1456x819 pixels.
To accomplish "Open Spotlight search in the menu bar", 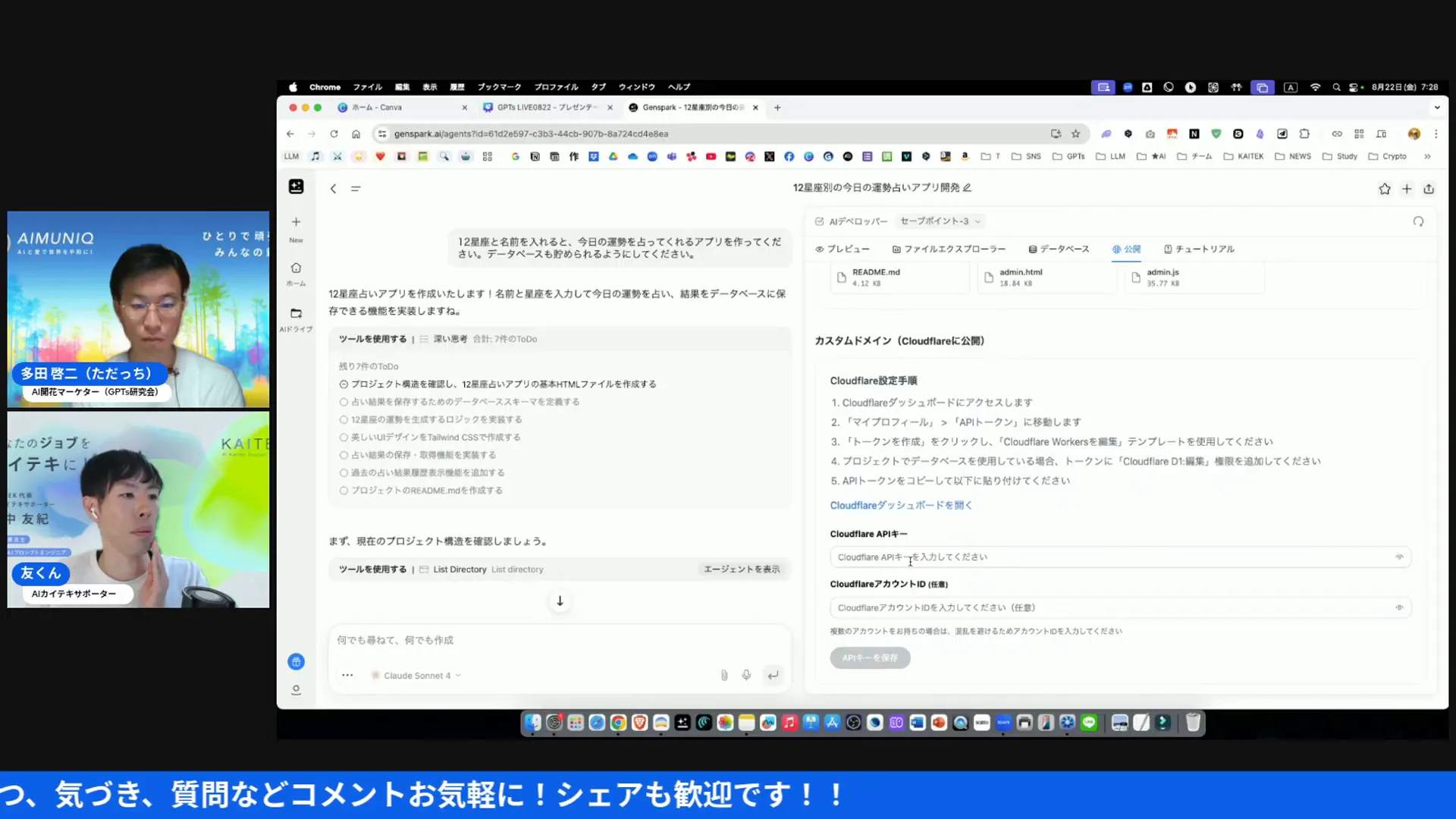I will click(x=1336, y=87).
